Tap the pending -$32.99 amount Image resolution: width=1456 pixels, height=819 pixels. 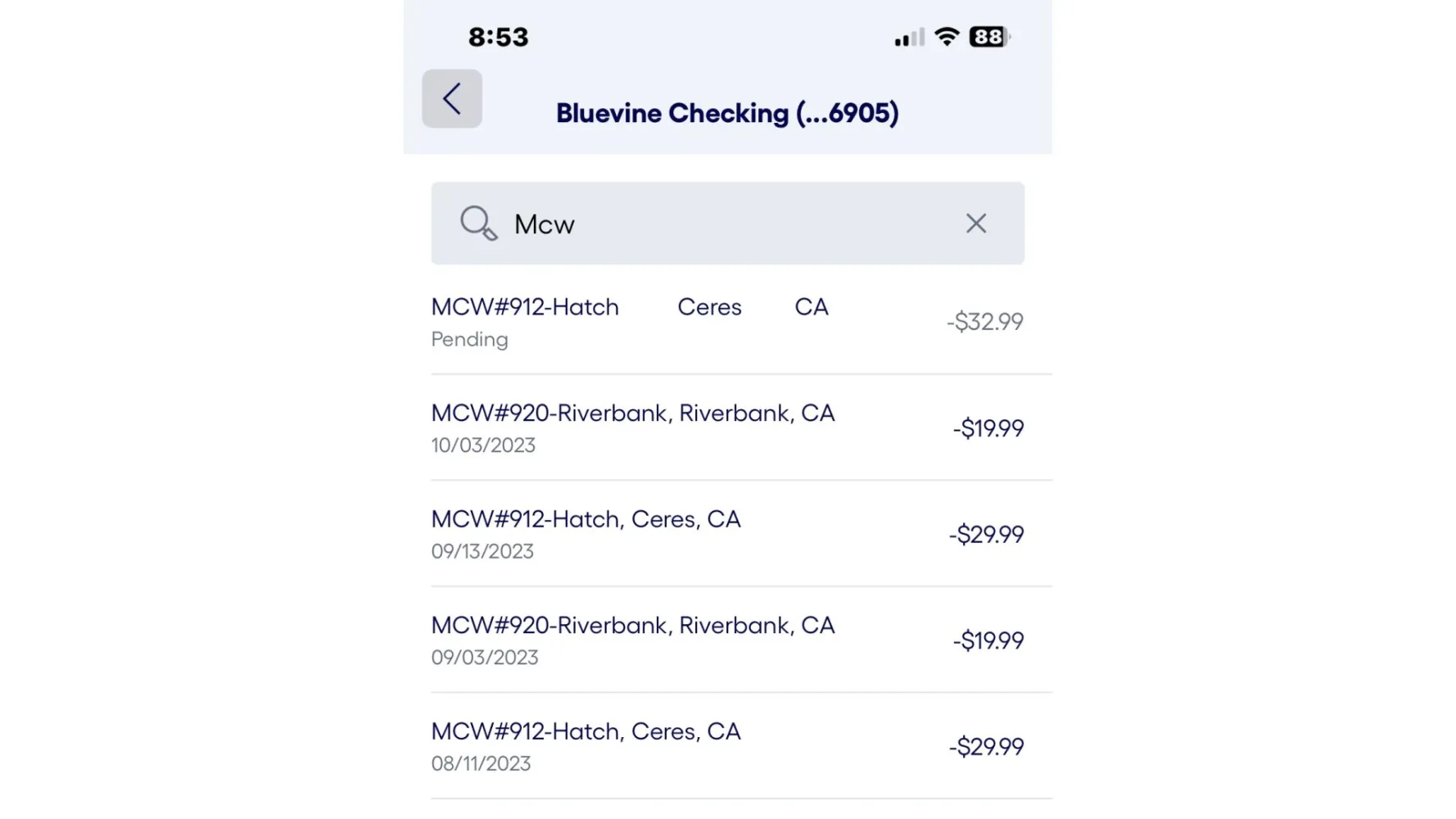(984, 322)
